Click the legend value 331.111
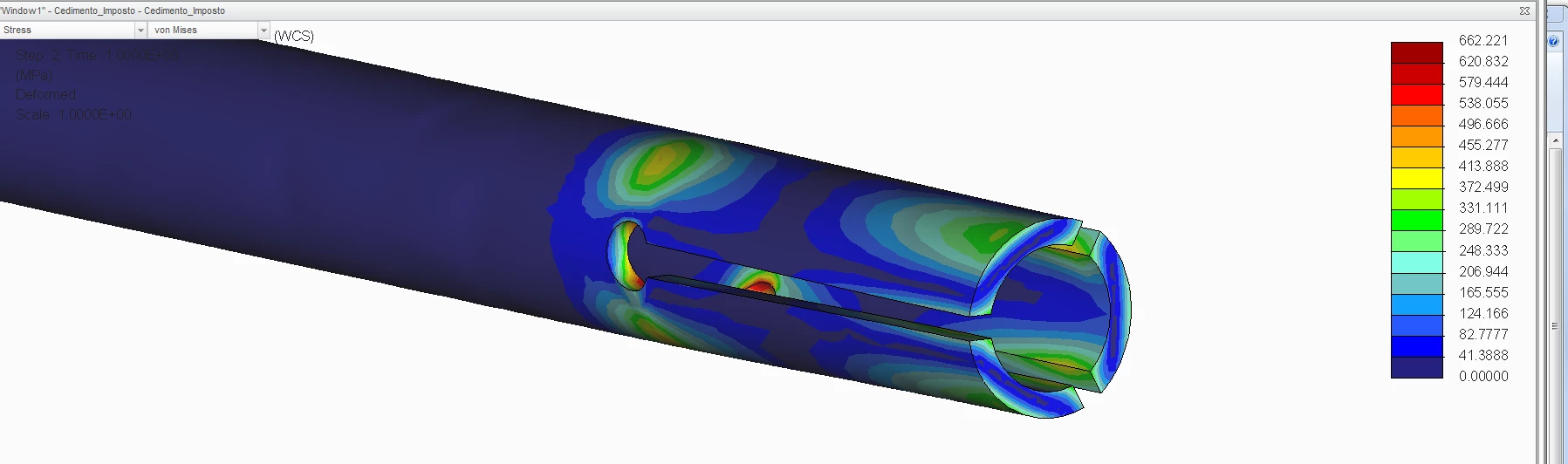1568x464 pixels. 1483,208
